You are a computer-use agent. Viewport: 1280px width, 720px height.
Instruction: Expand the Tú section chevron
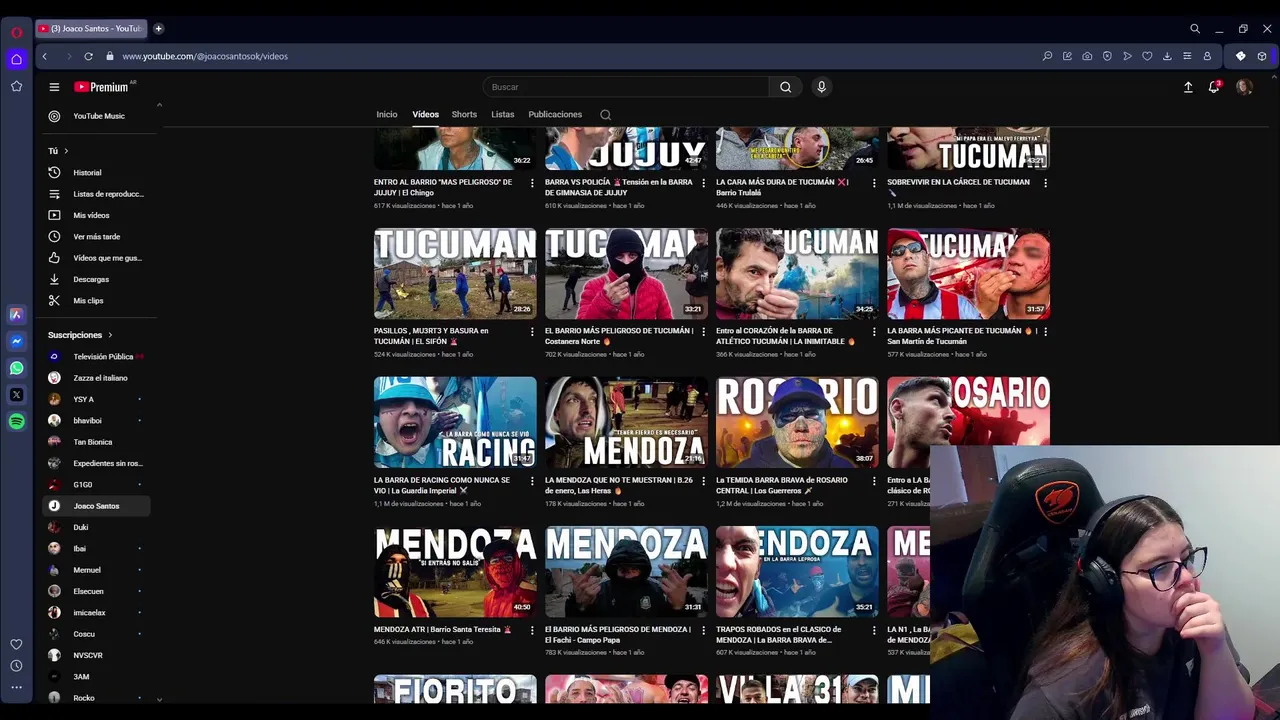coord(66,151)
